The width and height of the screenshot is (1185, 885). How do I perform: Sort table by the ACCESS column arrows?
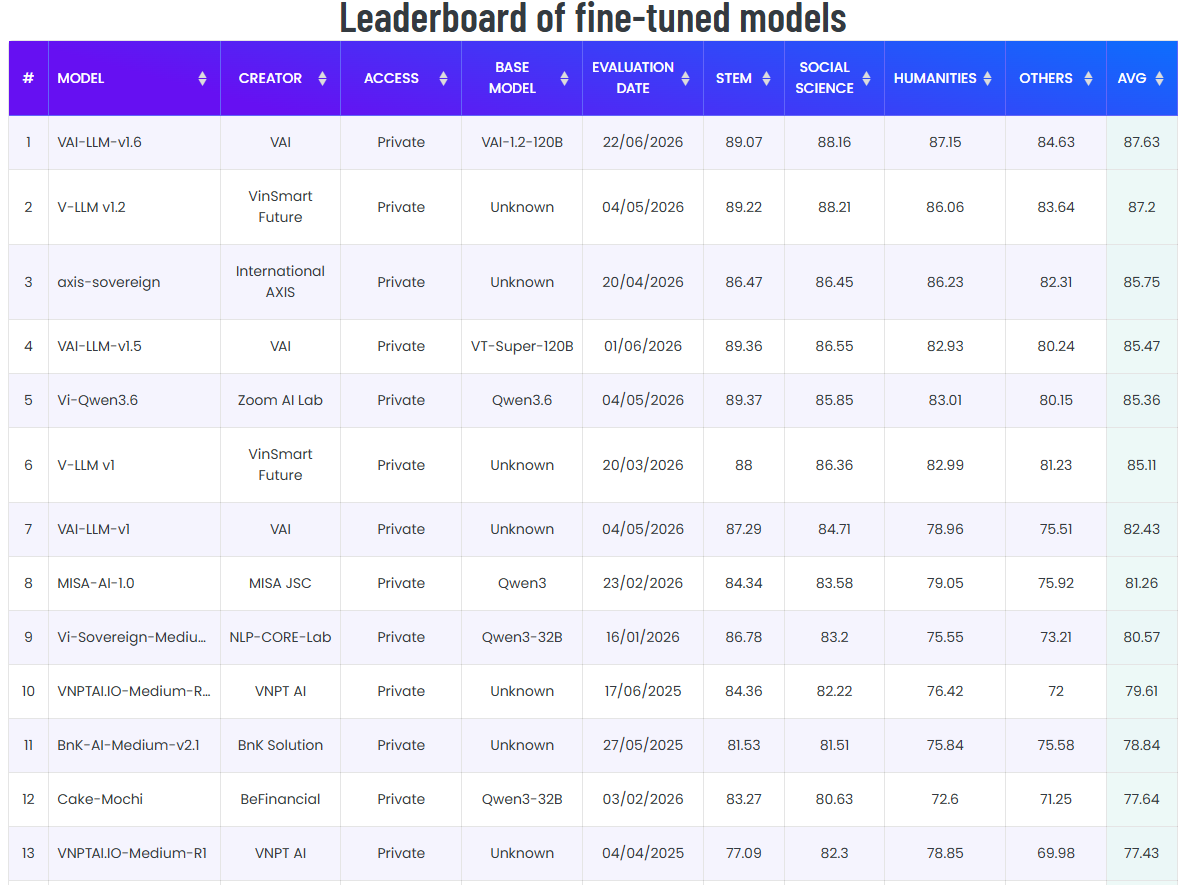click(444, 79)
